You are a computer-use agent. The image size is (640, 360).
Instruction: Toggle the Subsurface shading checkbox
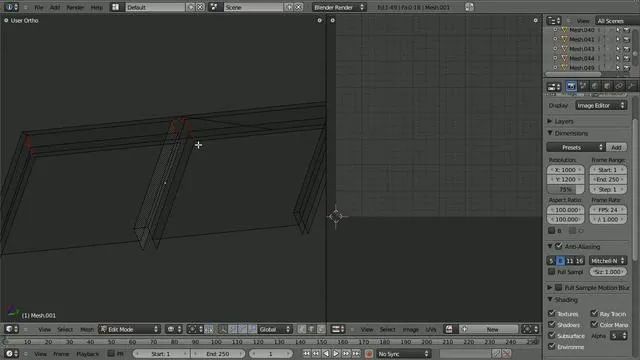[x=551, y=335]
